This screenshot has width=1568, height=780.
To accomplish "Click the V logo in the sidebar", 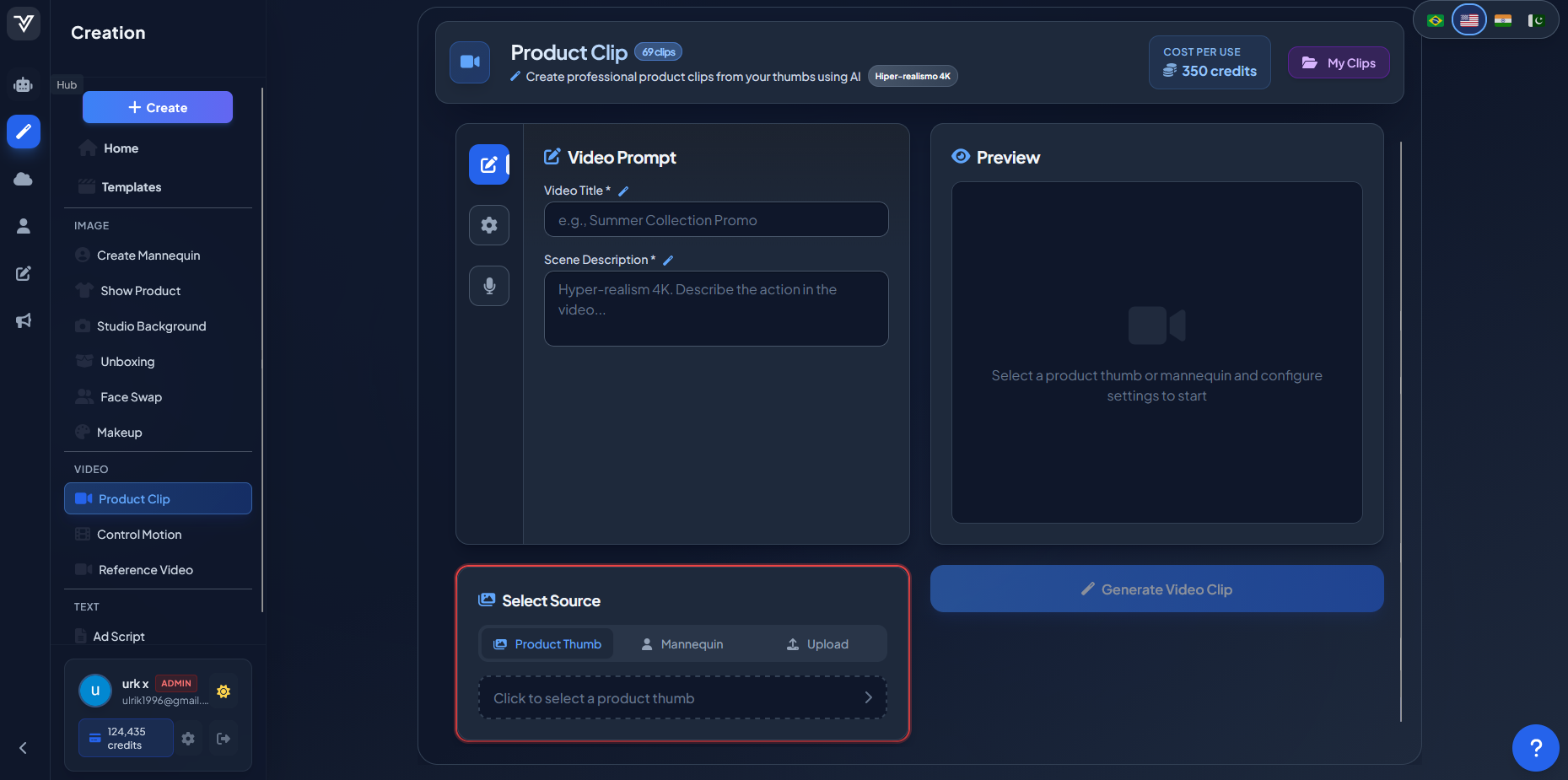I will [24, 23].
